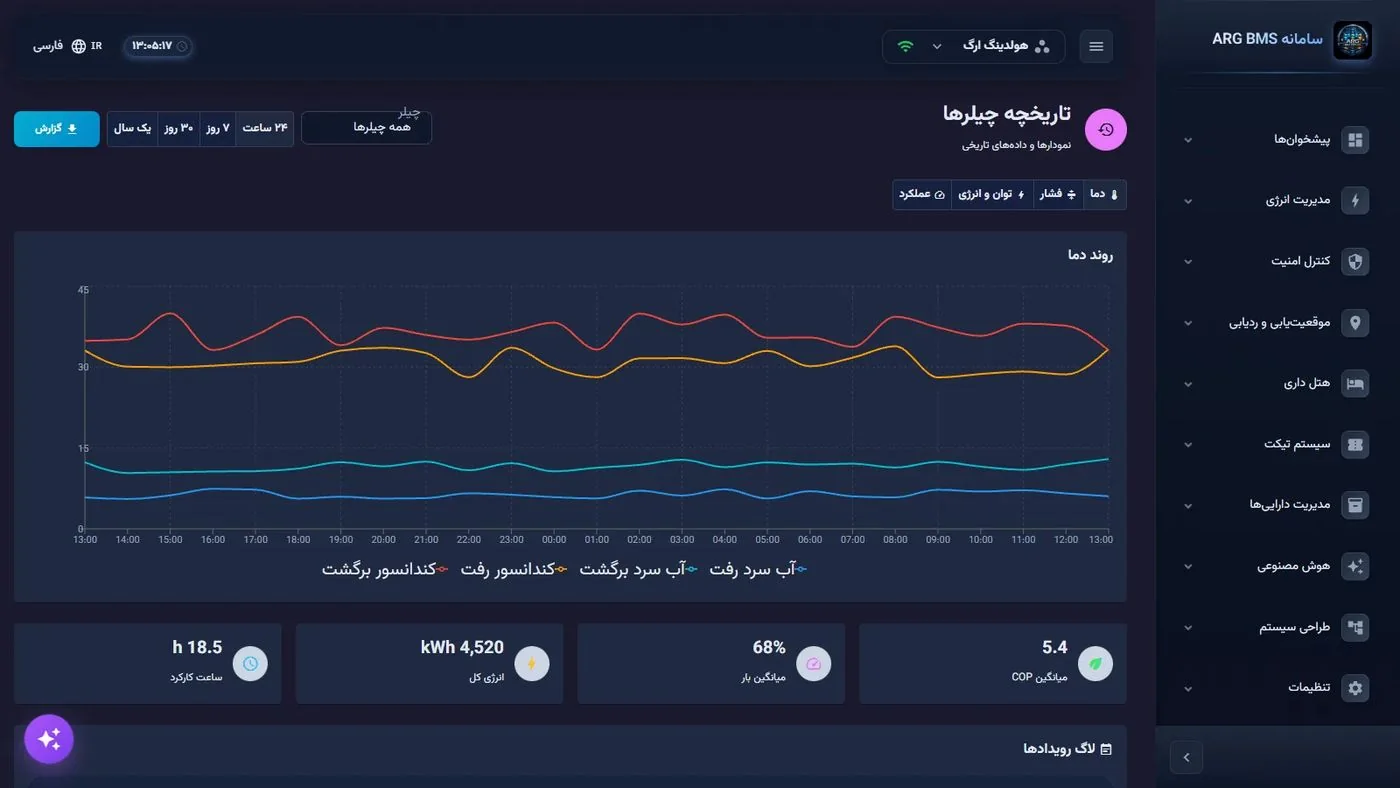Click the clock time badge in header
This screenshot has width=1400, height=788.
pyautogui.click(x=158, y=46)
